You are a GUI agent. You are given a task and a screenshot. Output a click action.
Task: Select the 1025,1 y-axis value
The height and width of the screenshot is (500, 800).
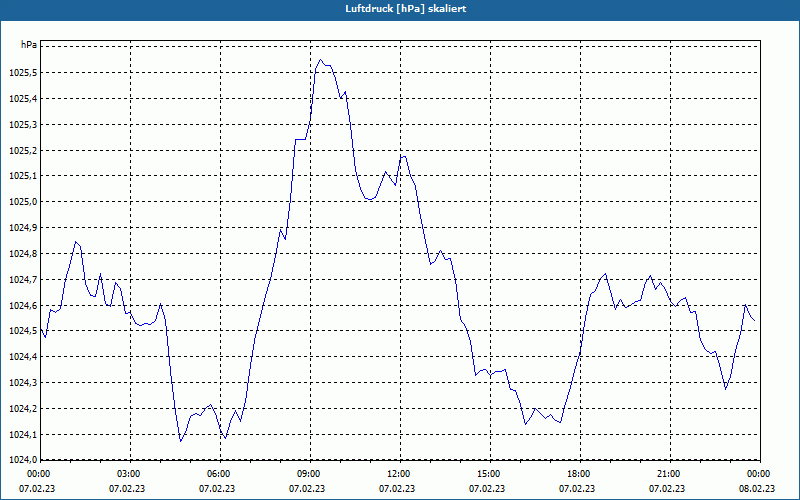[23, 176]
